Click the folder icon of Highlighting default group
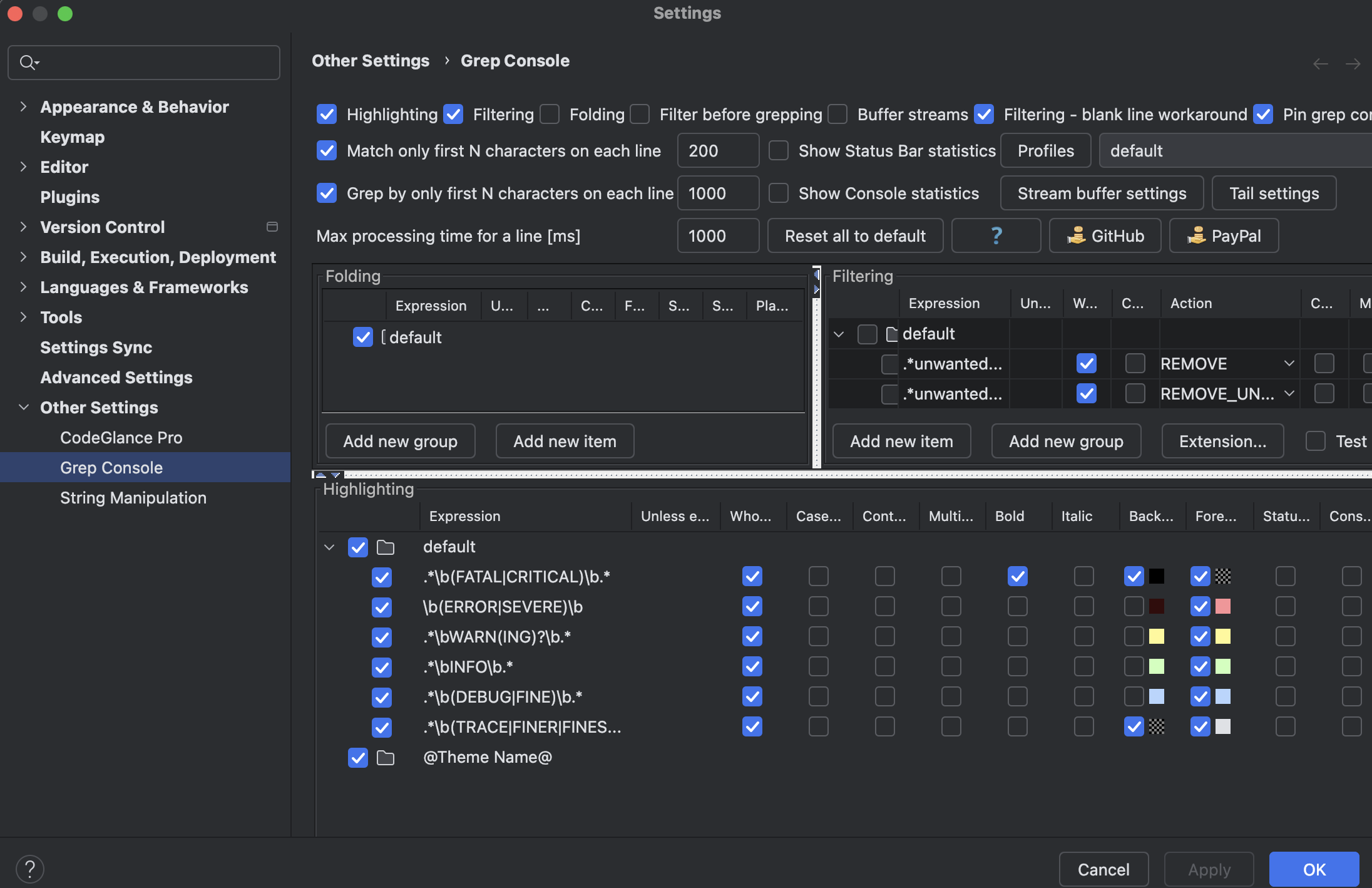 386,547
